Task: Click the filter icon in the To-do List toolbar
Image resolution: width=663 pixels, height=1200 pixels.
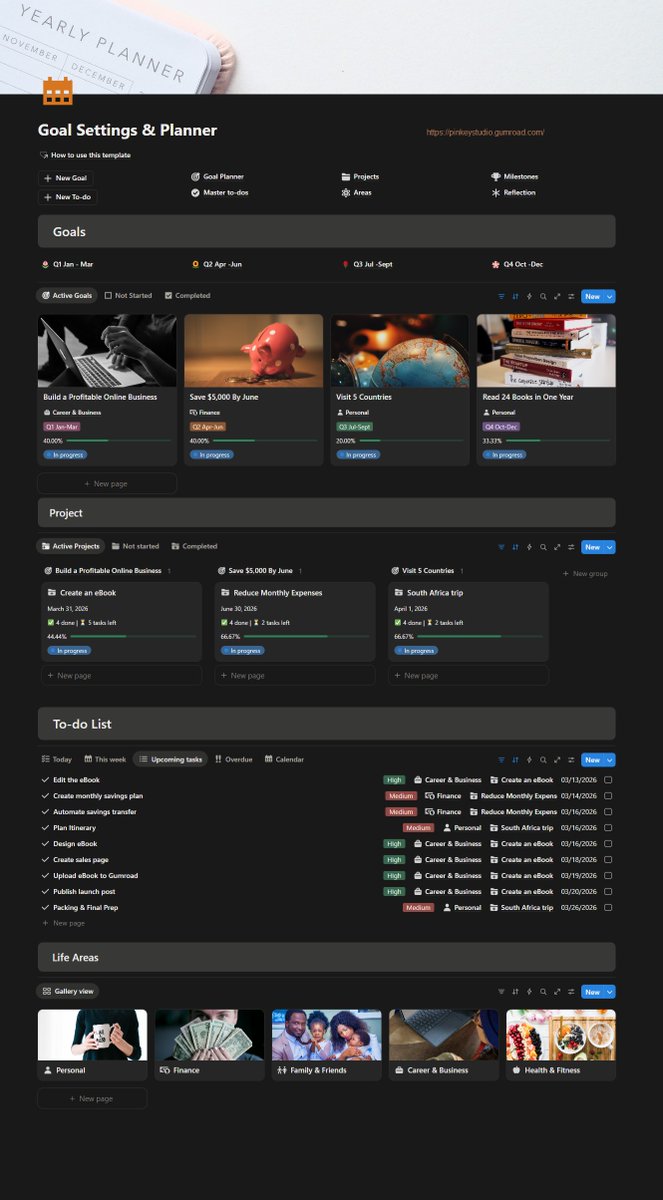Action: [502, 760]
